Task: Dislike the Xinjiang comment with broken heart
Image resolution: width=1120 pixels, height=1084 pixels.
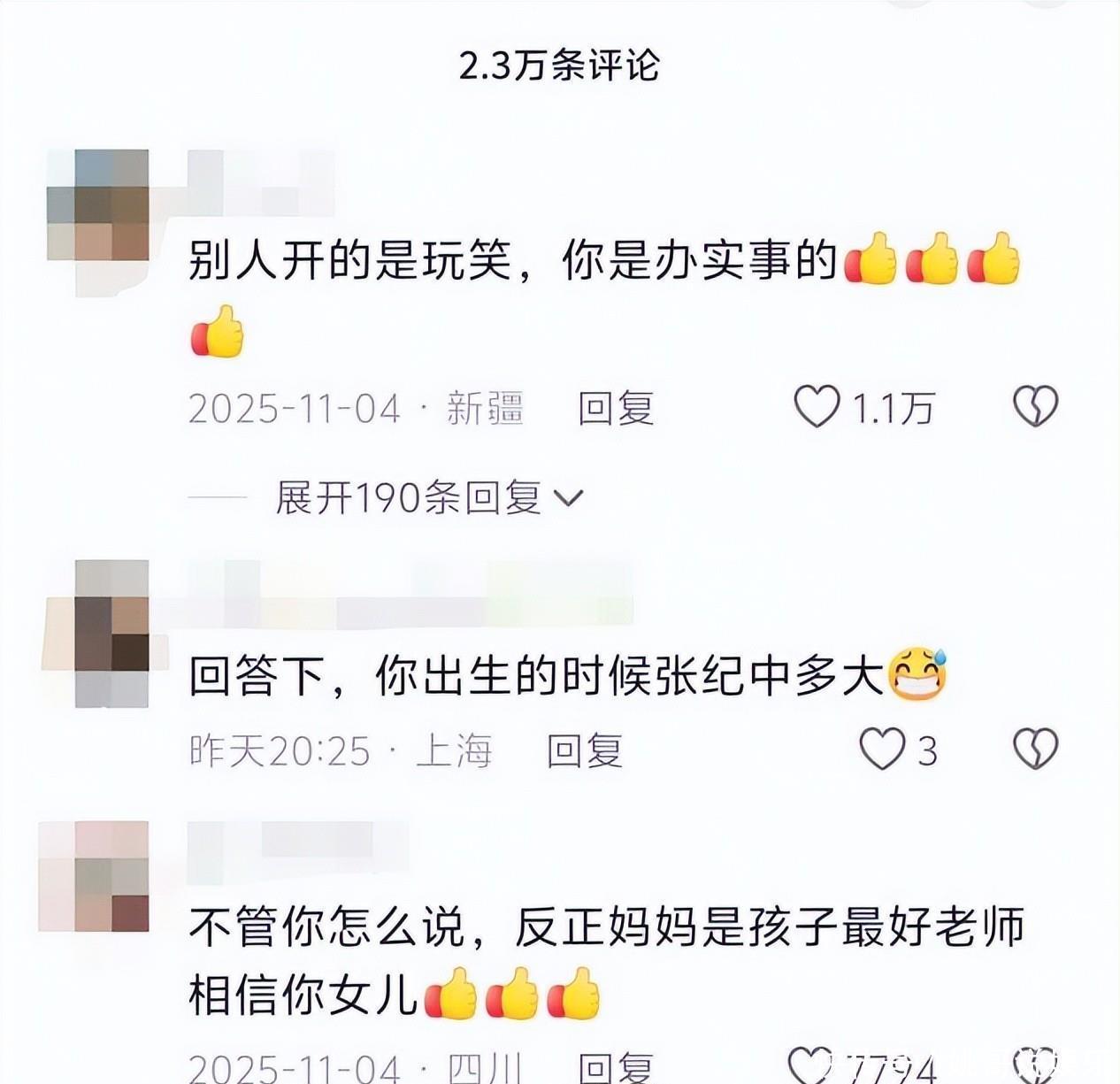Action: (x=1035, y=407)
